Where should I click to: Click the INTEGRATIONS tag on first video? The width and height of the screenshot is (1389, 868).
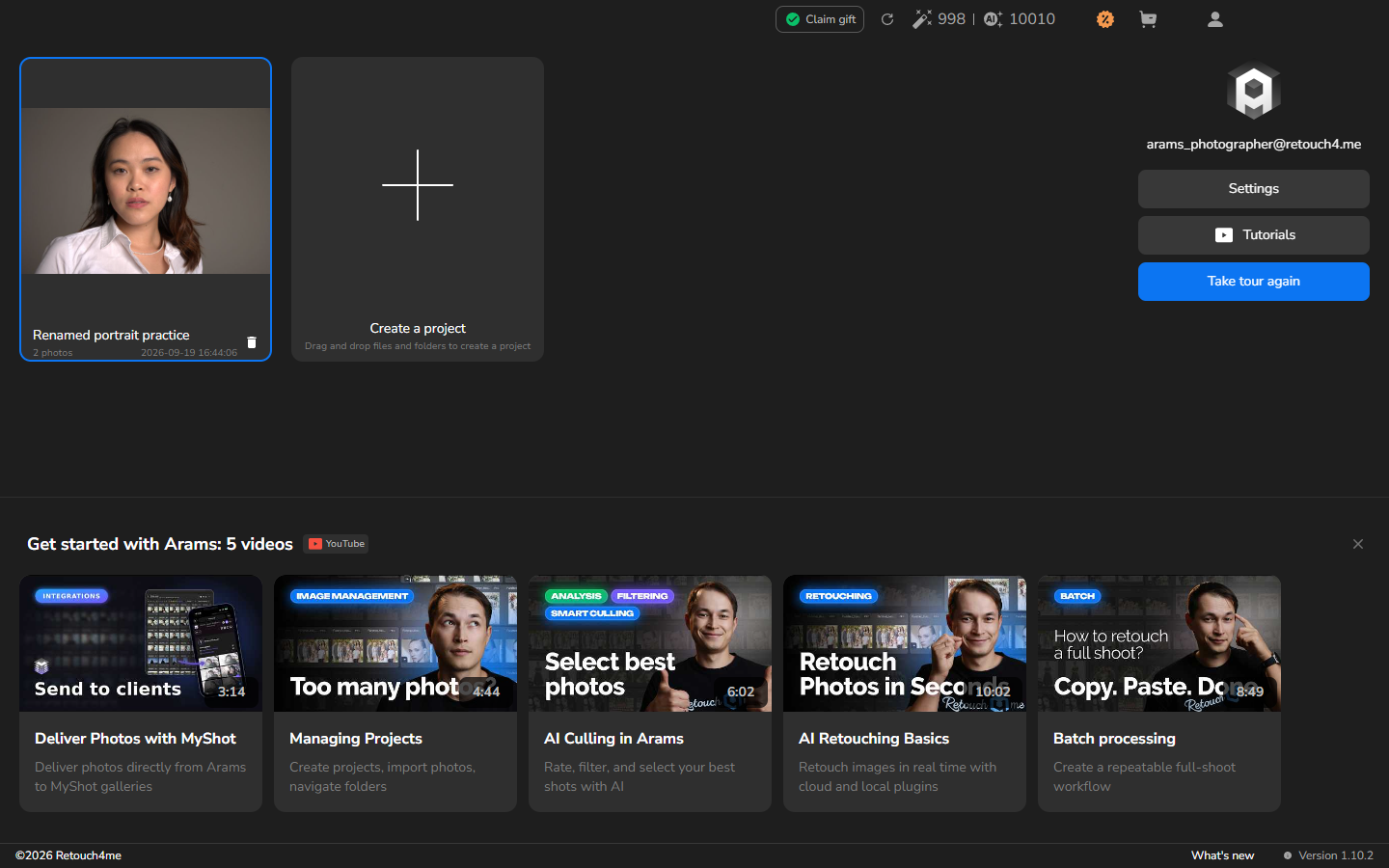coord(71,596)
